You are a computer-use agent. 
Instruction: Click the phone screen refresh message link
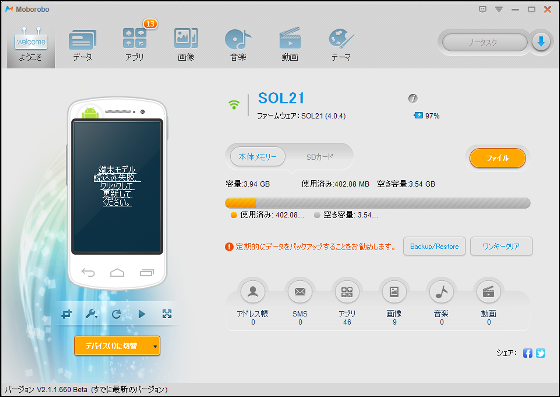117,186
